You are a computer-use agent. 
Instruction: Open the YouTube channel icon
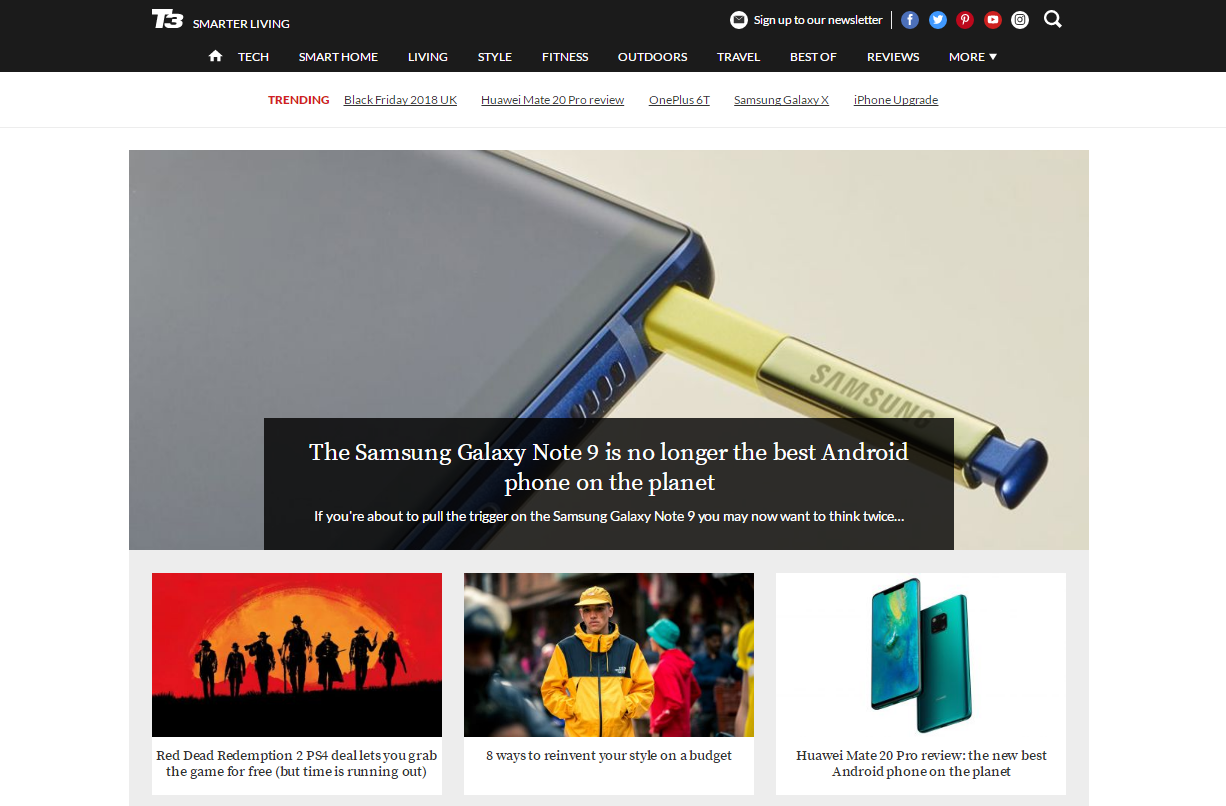click(x=993, y=20)
